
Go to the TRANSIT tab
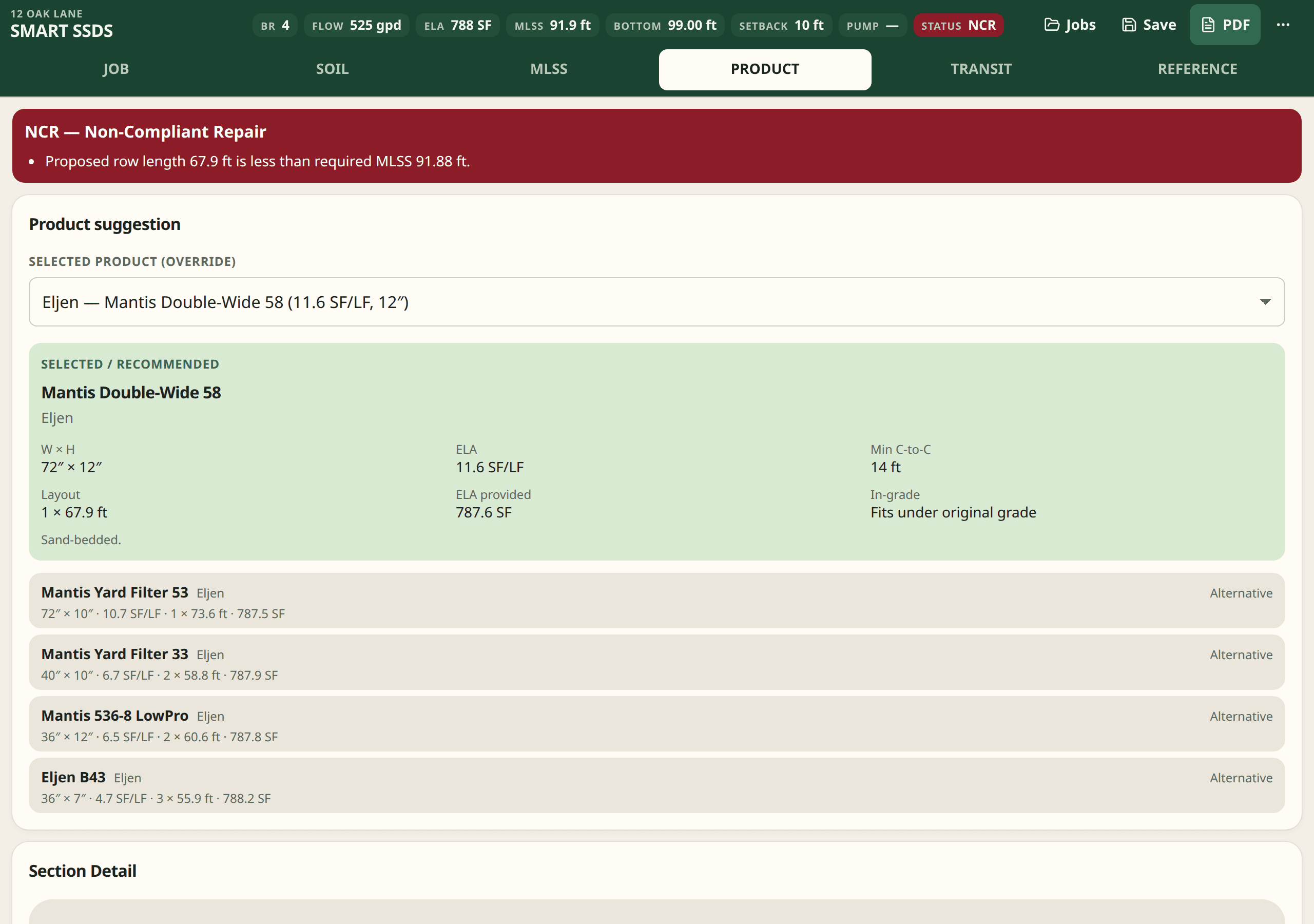click(x=981, y=69)
